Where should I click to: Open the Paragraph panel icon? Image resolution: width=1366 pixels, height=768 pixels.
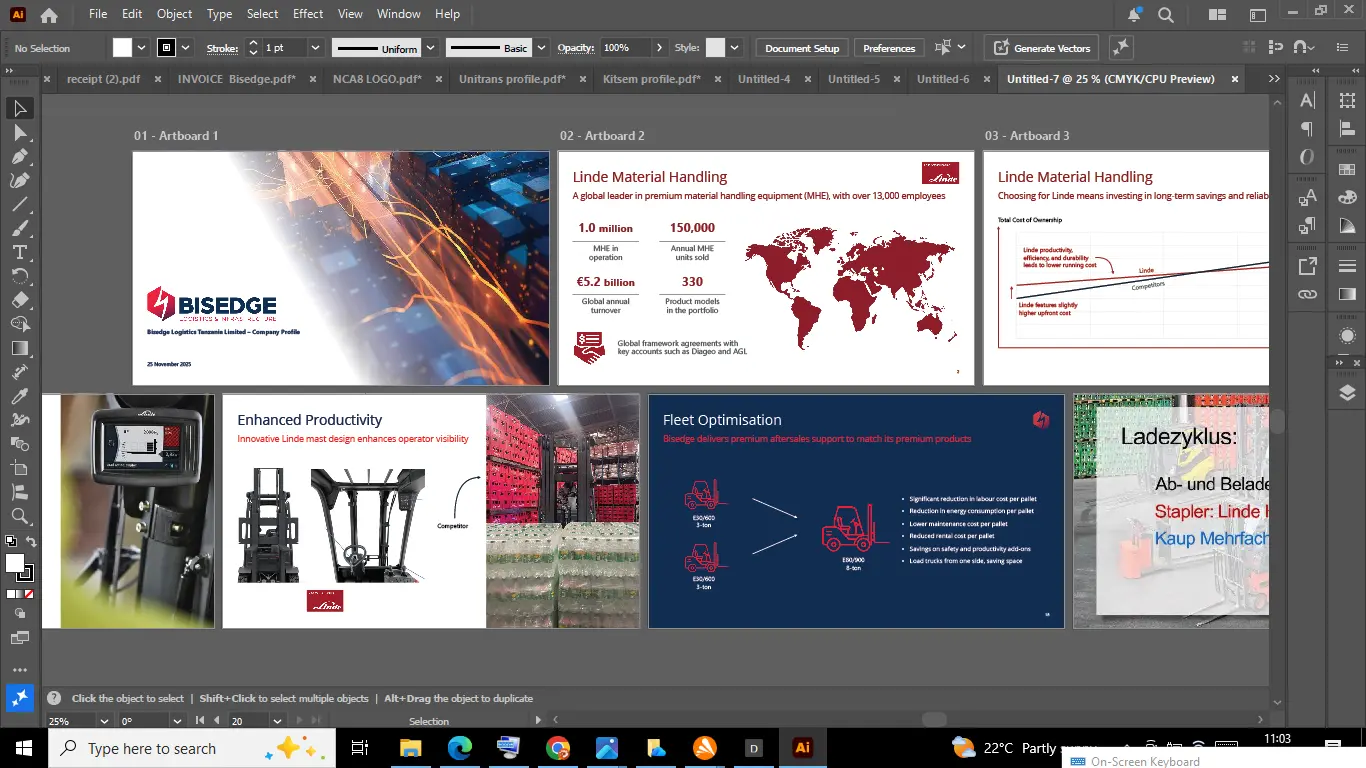click(1307, 129)
